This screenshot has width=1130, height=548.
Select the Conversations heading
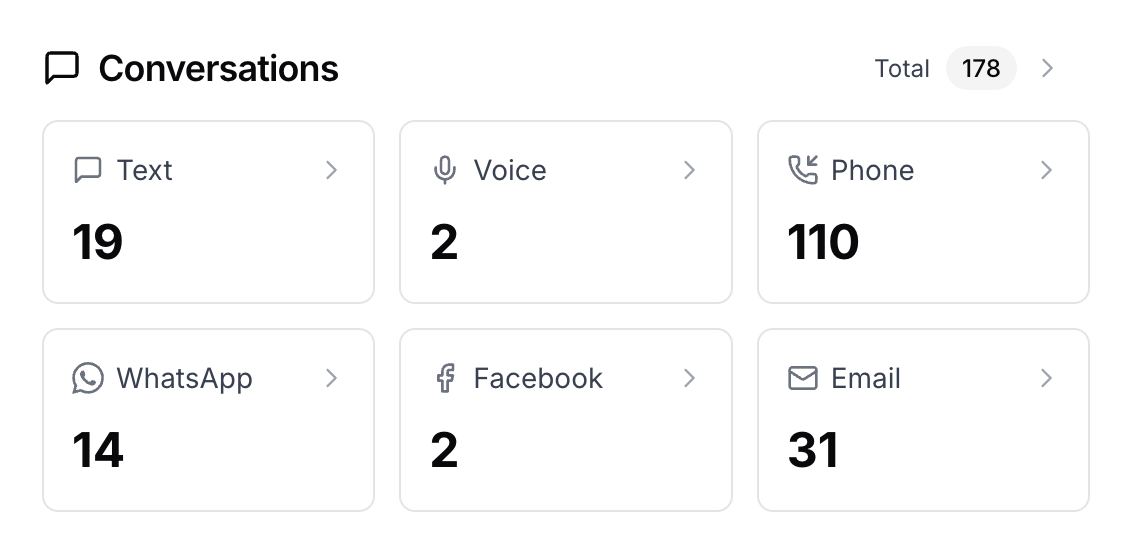point(218,68)
